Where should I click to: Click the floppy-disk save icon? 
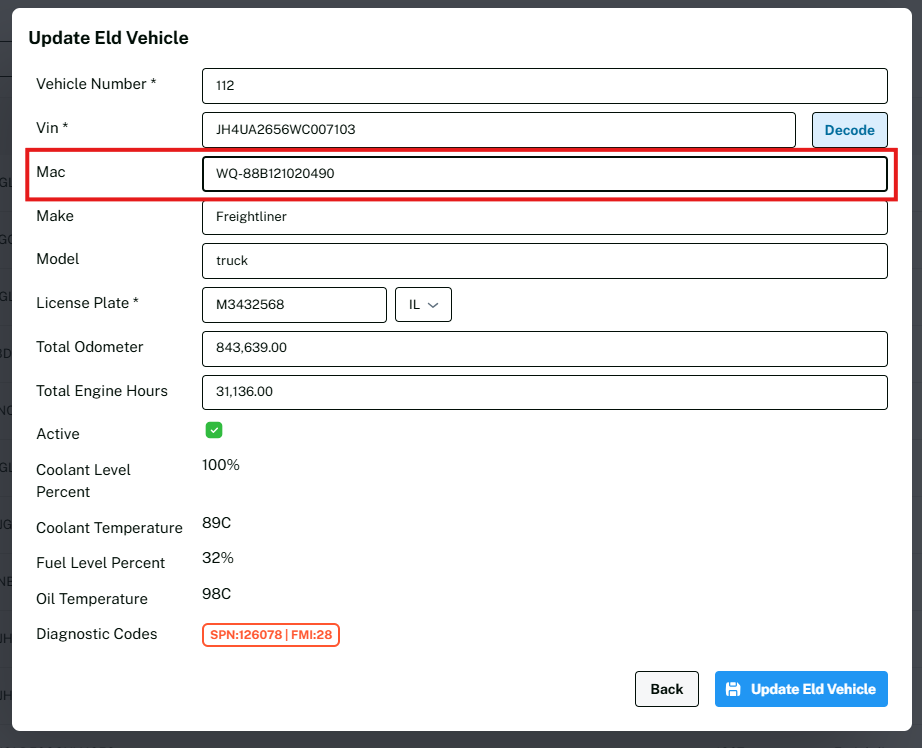pyautogui.click(x=733, y=689)
